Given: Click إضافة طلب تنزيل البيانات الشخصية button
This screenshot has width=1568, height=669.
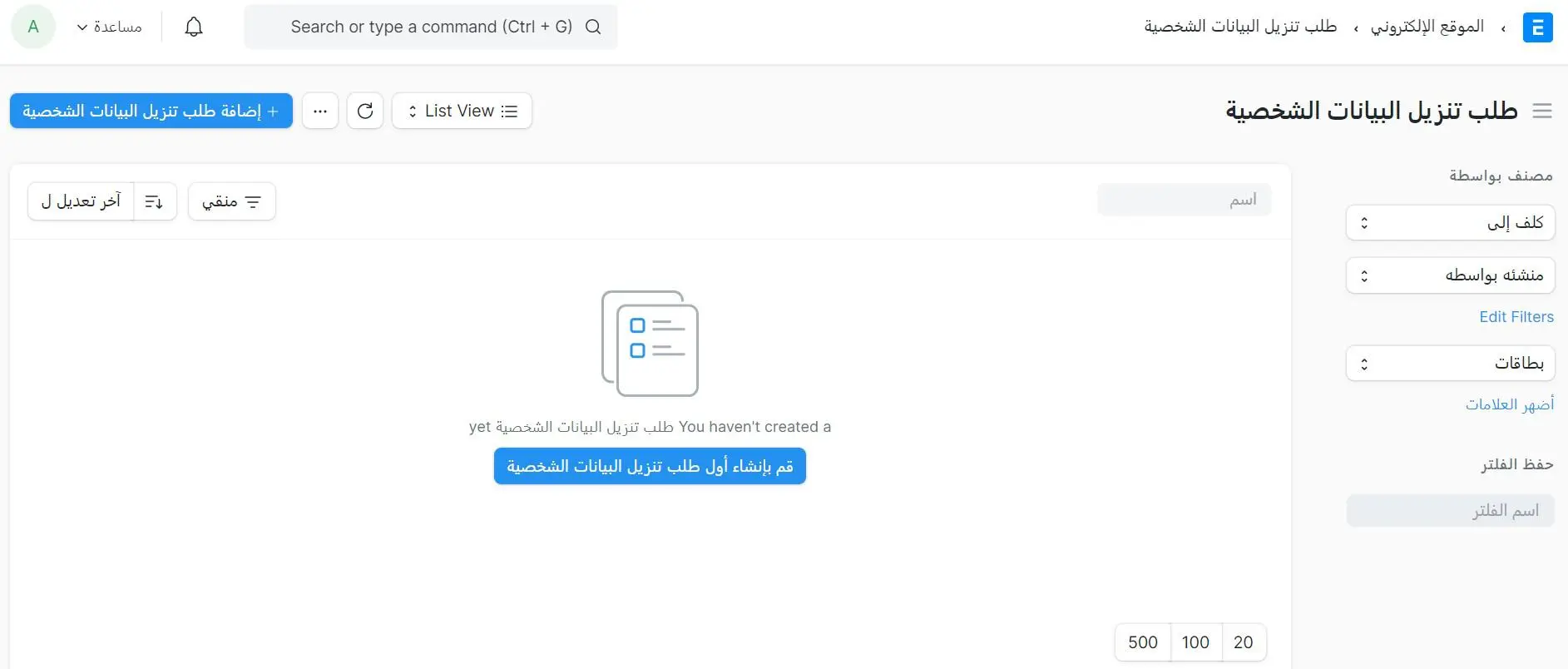Looking at the screenshot, I should click(x=151, y=111).
